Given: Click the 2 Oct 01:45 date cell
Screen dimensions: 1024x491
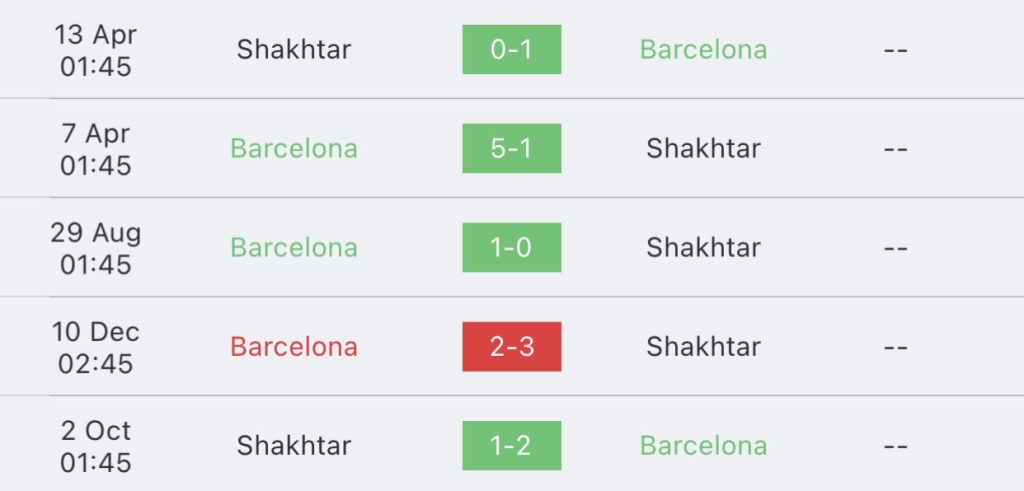Looking at the screenshot, I should (x=95, y=447).
